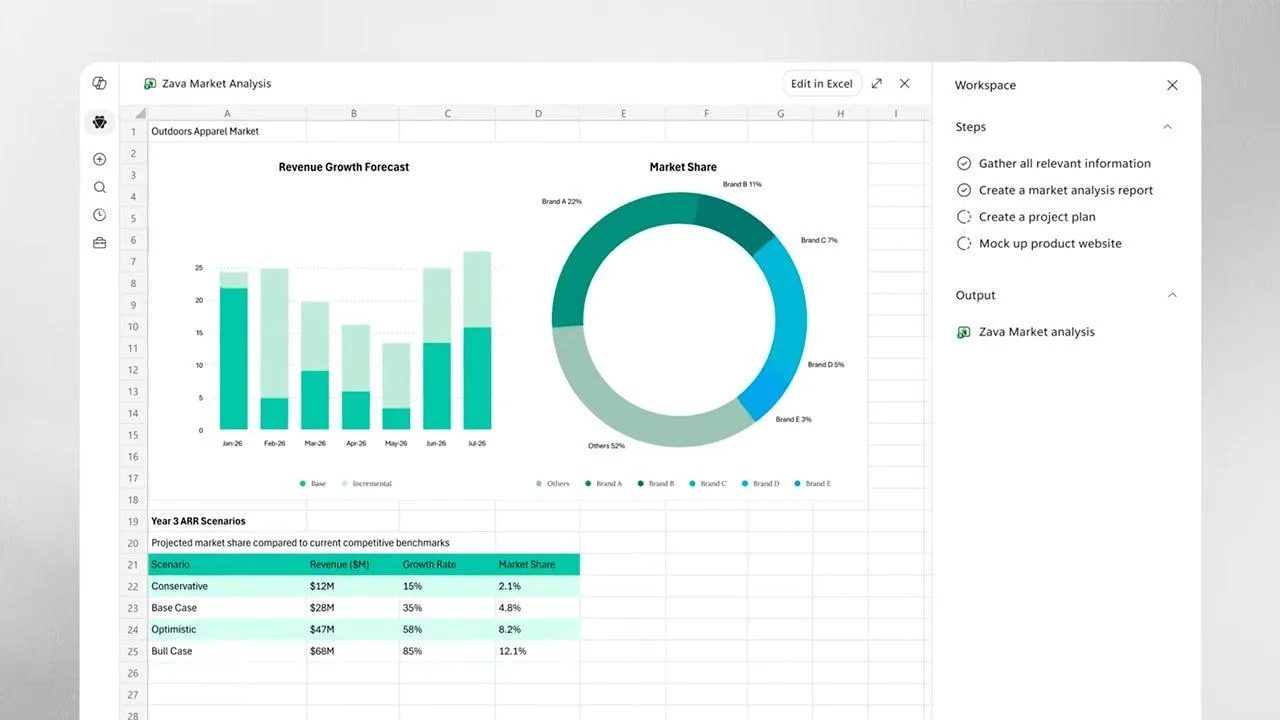Open the Zava Market analysis output file

(x=1026, y=332)
